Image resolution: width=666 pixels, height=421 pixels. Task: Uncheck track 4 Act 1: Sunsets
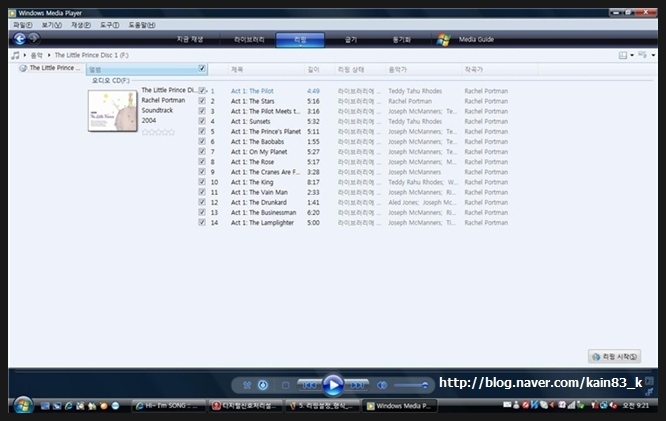[202, 121]
